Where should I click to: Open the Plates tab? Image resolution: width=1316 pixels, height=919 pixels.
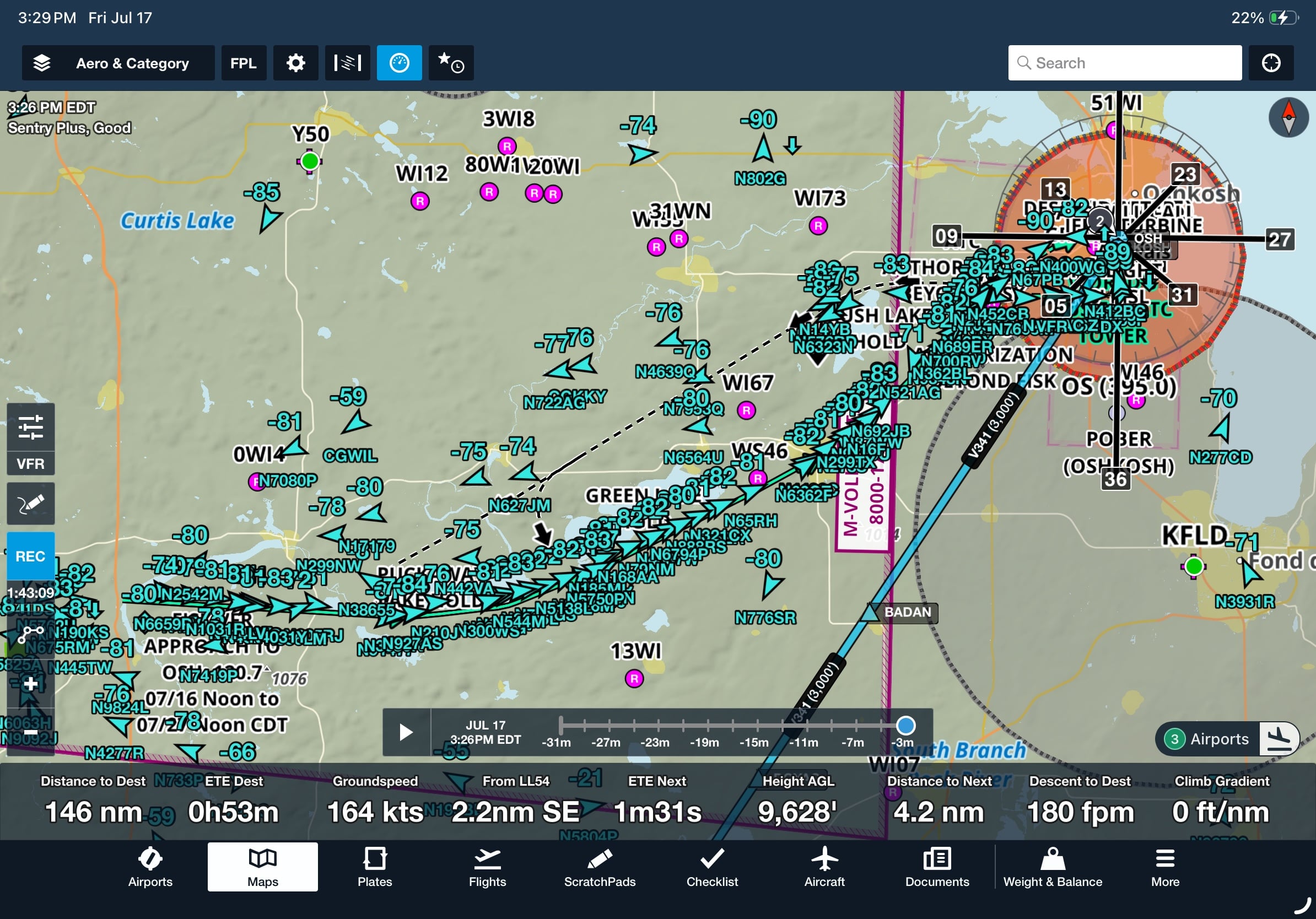(x=375, y=867)
